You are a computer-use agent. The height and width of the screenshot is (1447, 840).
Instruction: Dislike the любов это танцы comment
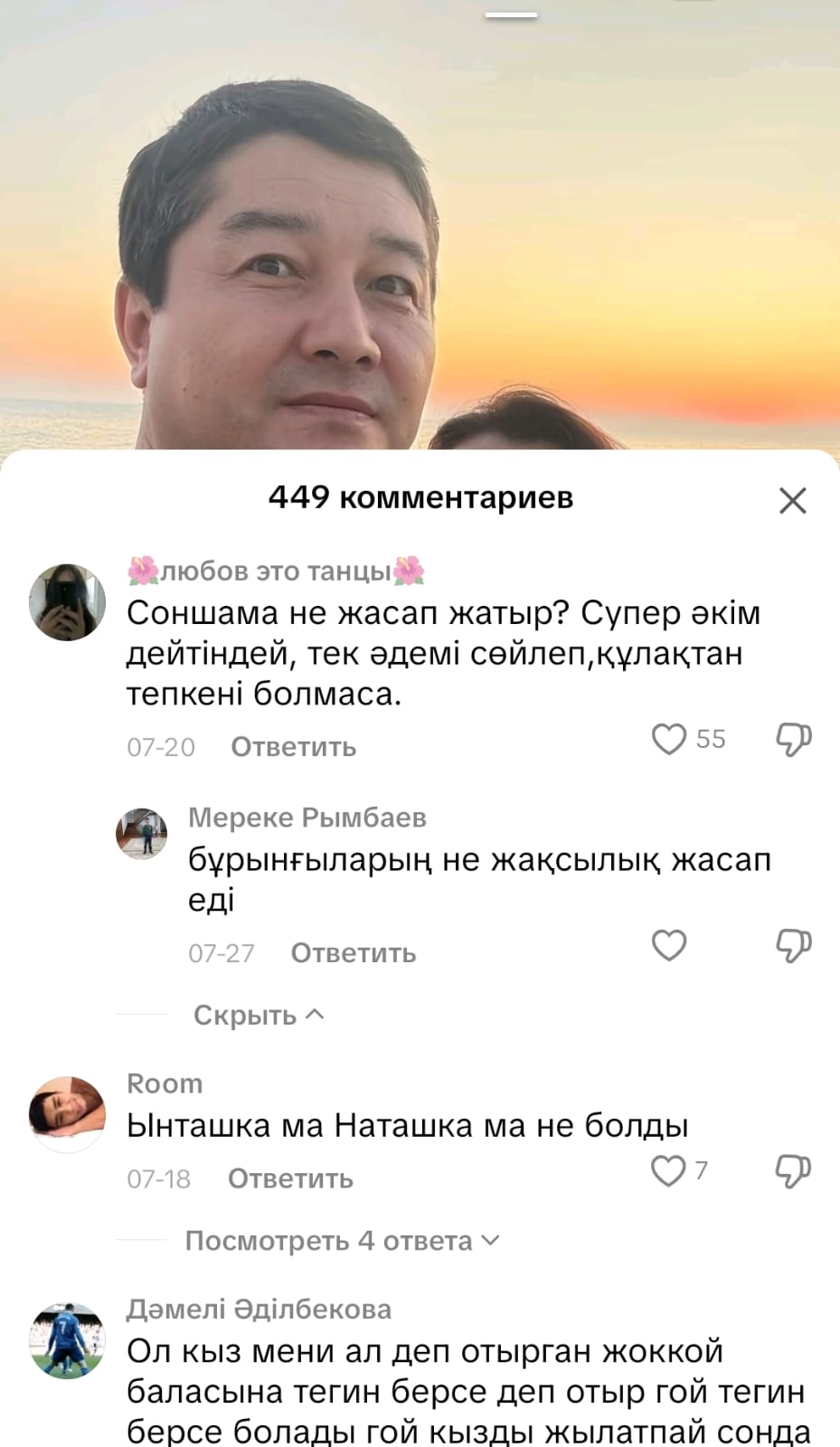794,740
